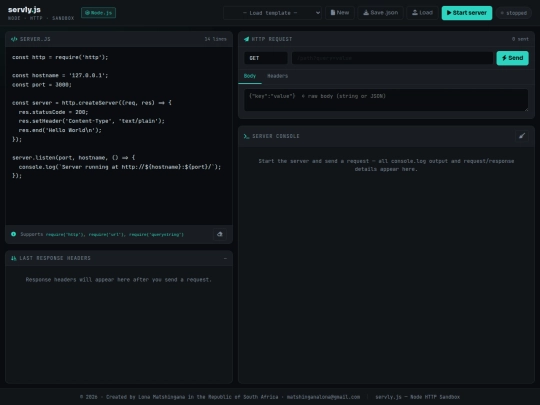Click the server.listen code line
Viewport: 540px width, 405px height.
pyautogui.click(x=74, y=158)
